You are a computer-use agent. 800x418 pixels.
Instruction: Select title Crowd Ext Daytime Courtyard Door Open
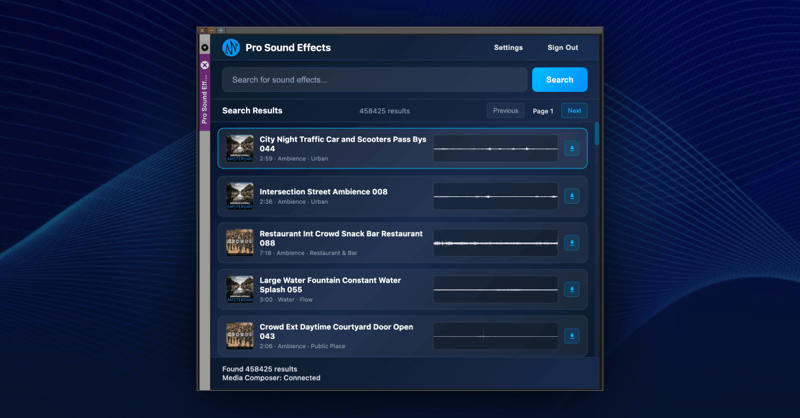pos(336,332)
